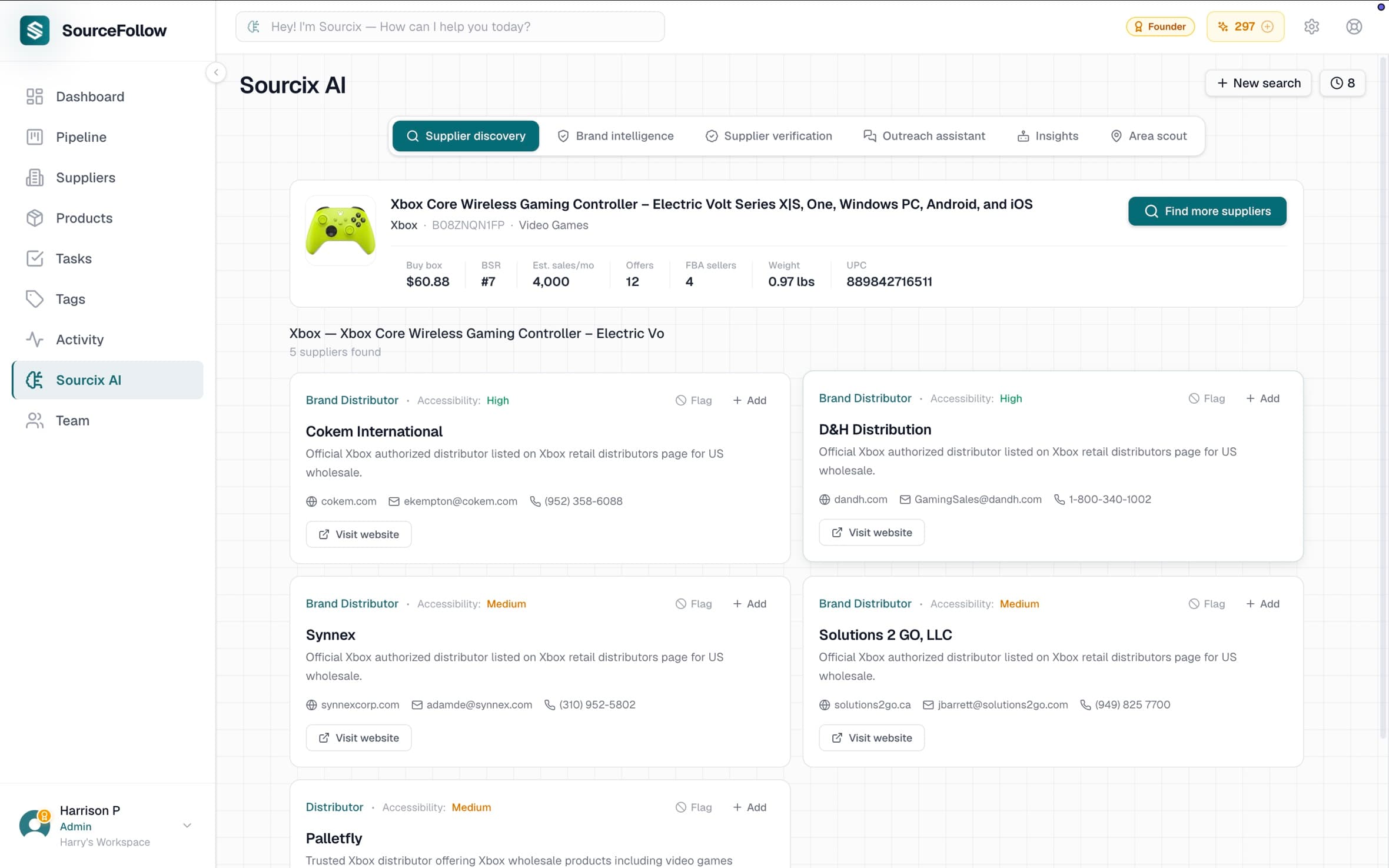Click the Sourcix chat input field
Image resolution: width=1389 pixels, height=868 pixels.
tap(450, 26)
